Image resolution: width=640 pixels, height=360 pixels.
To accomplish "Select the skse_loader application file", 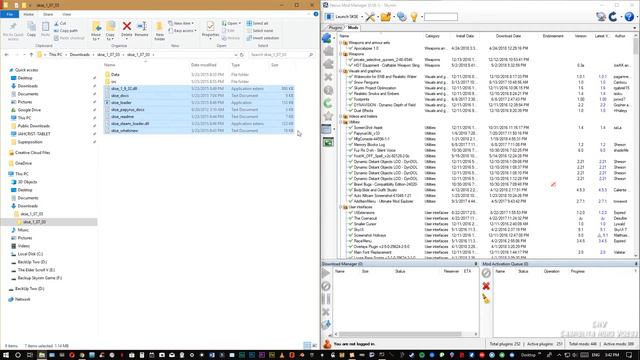I will click(199, 102).
